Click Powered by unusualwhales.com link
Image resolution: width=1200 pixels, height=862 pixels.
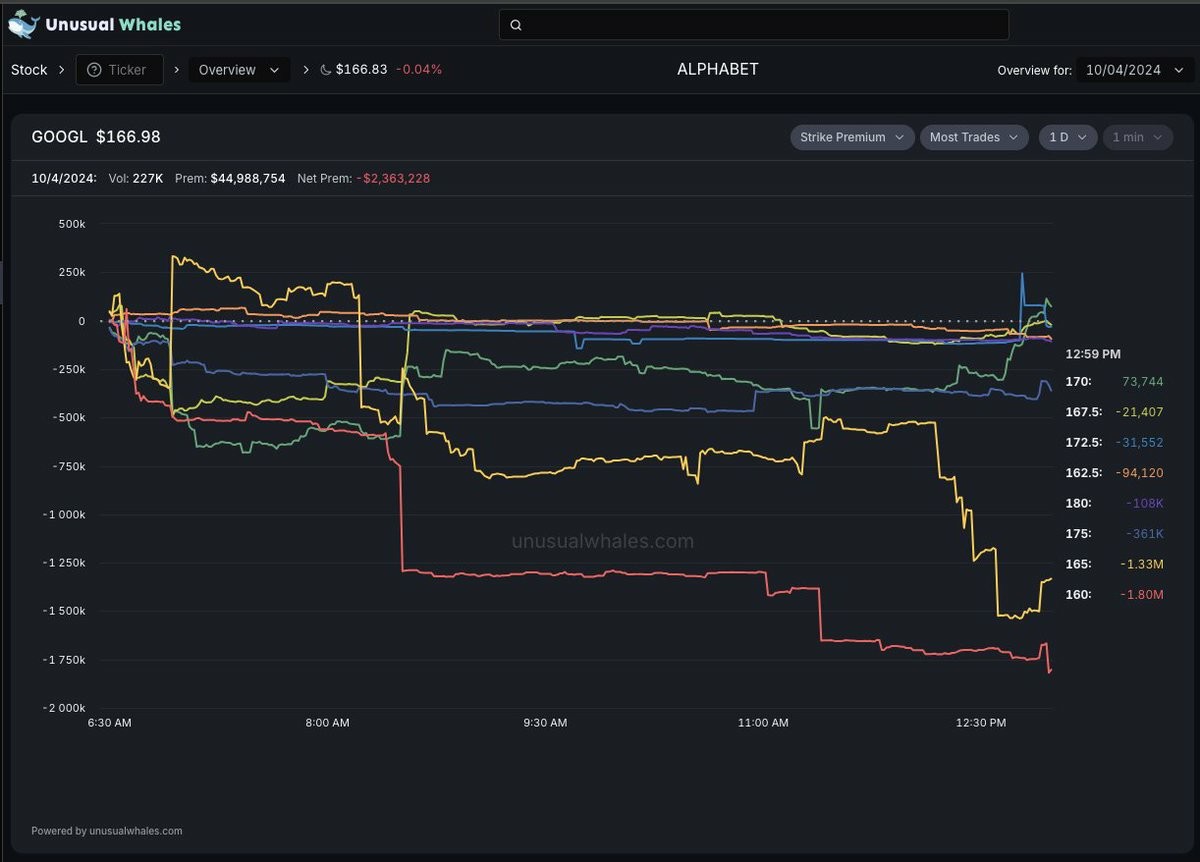[107, 831]
